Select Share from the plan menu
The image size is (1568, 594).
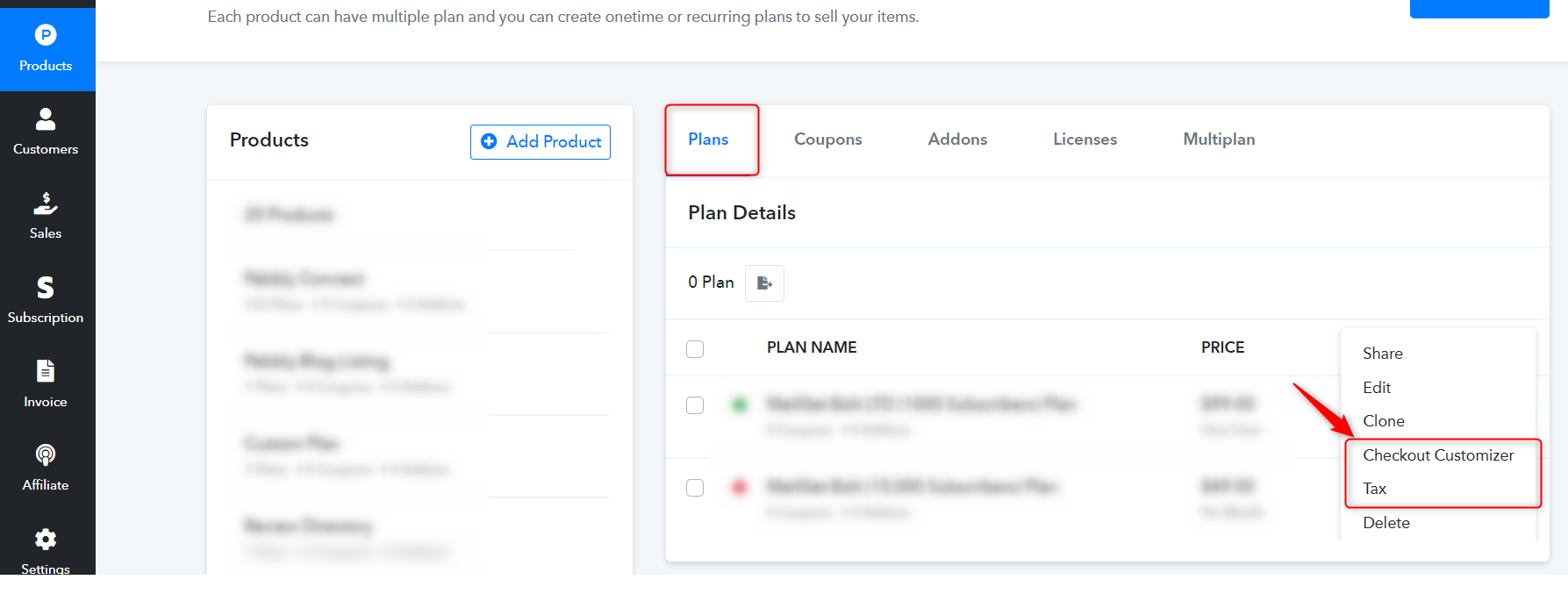tap(1383, 354)
